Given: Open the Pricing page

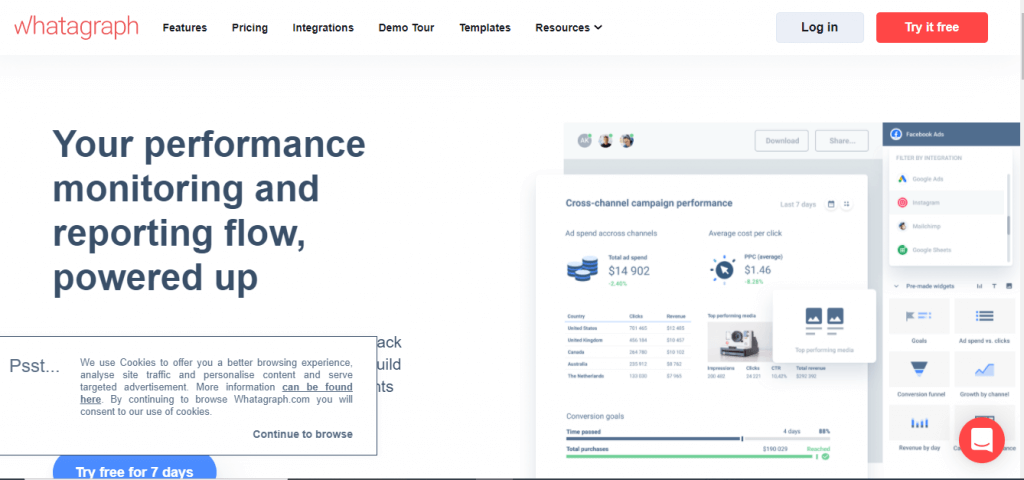Looking at the screenshot, I should (x=249, y=28).
